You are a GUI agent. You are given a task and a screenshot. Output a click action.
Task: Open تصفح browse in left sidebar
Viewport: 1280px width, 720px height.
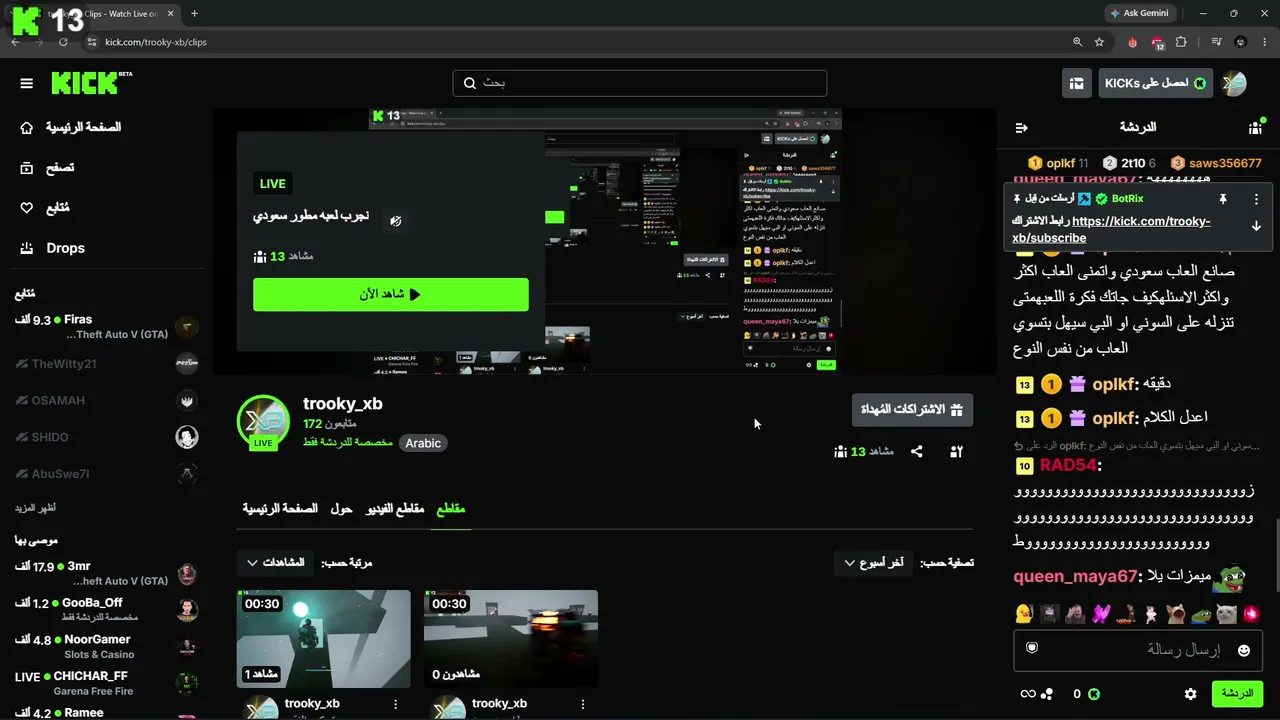pos(47,168)
